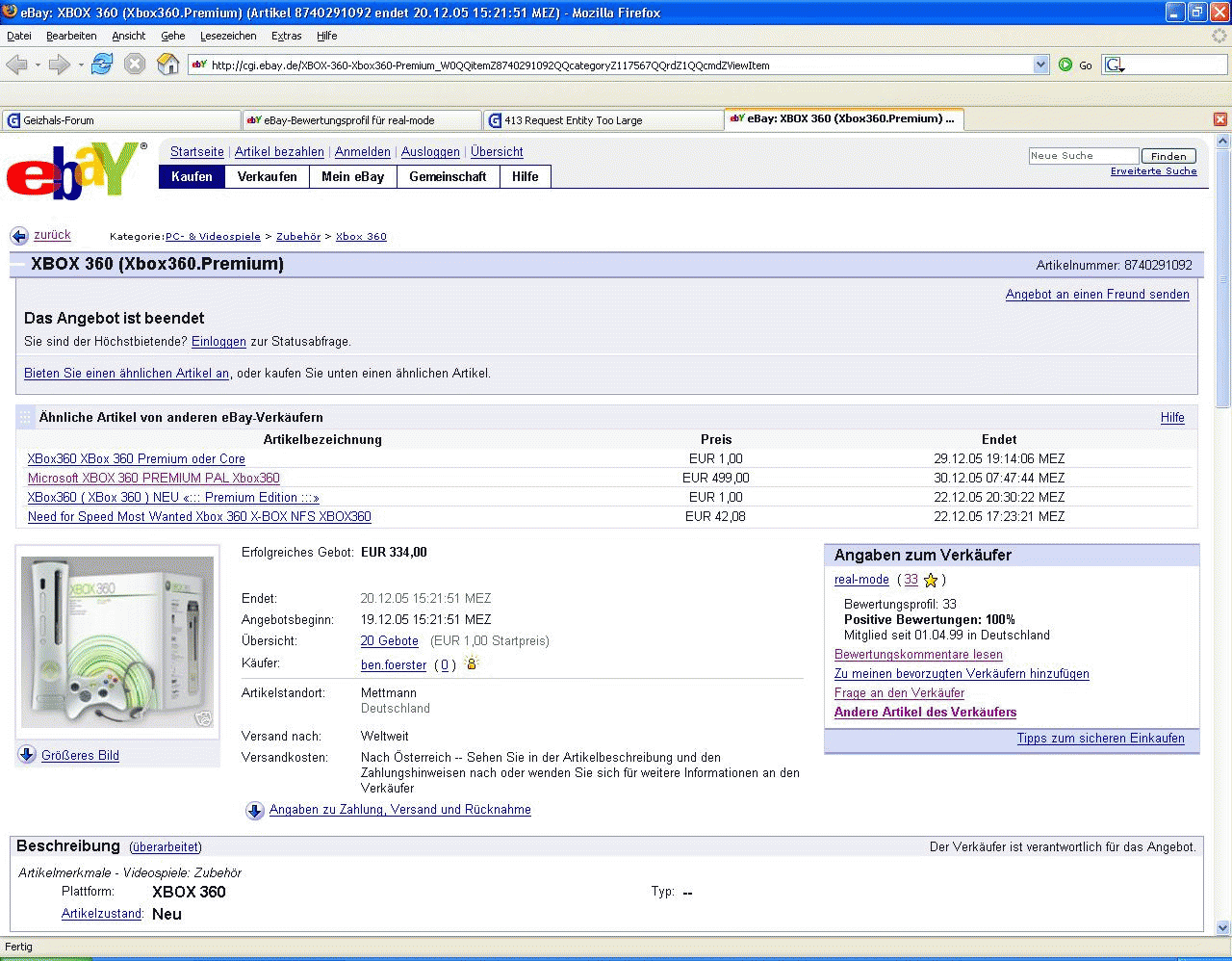Select the Verkaufen navigation tab
Viewport: 1232px width, 961px height.
pos(268,177)
